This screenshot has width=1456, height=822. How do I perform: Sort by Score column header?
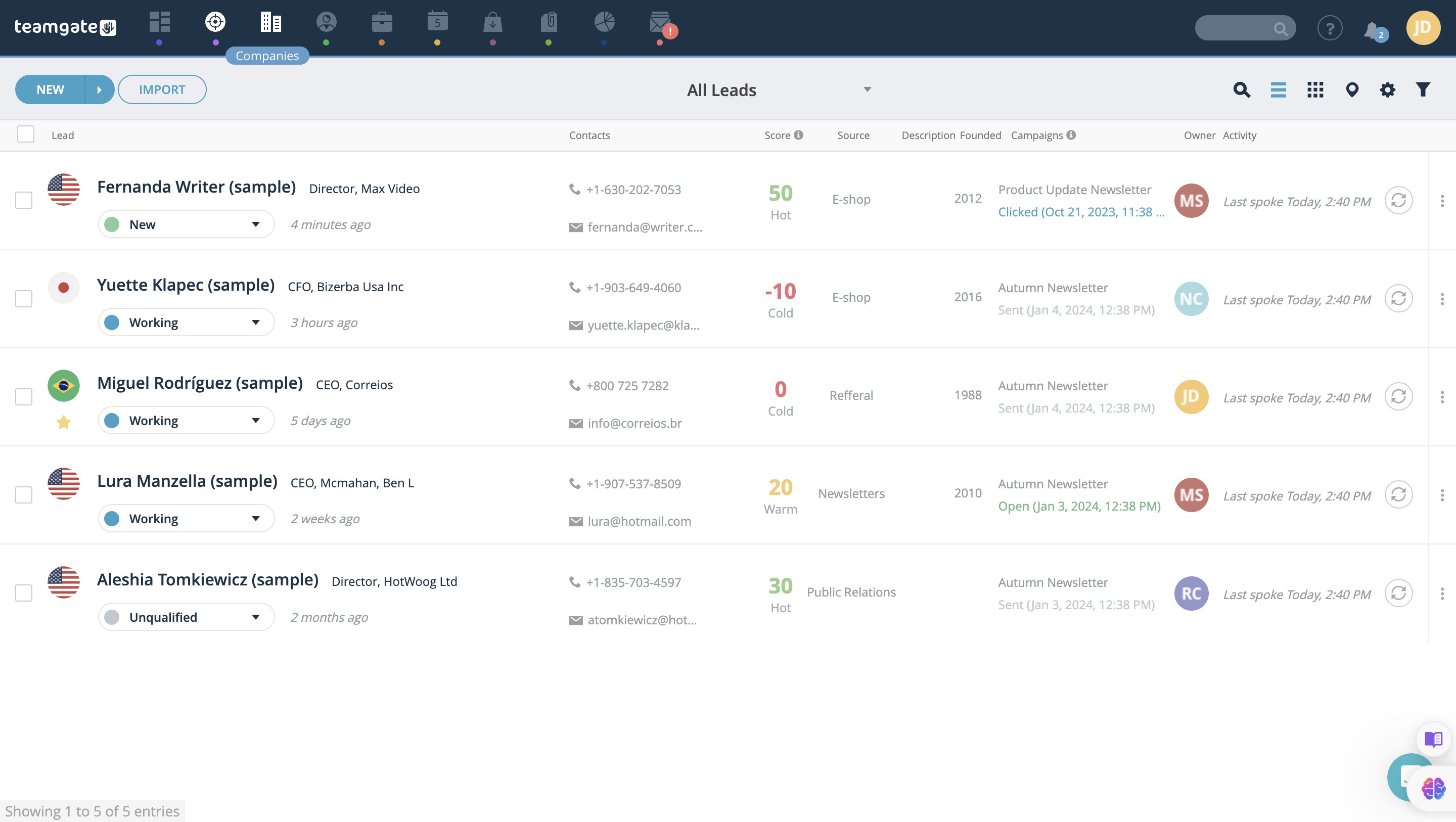click(x=777, y=135)
